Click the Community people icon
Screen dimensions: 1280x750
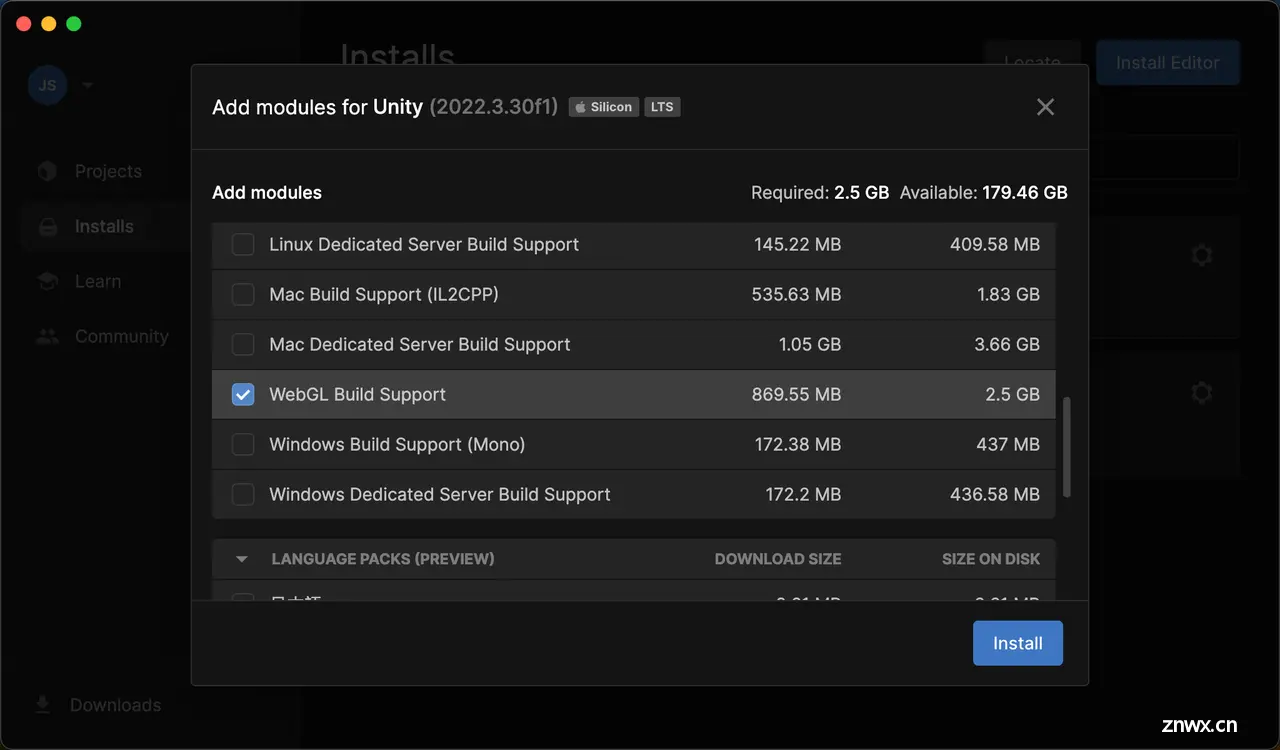(47, 337)
